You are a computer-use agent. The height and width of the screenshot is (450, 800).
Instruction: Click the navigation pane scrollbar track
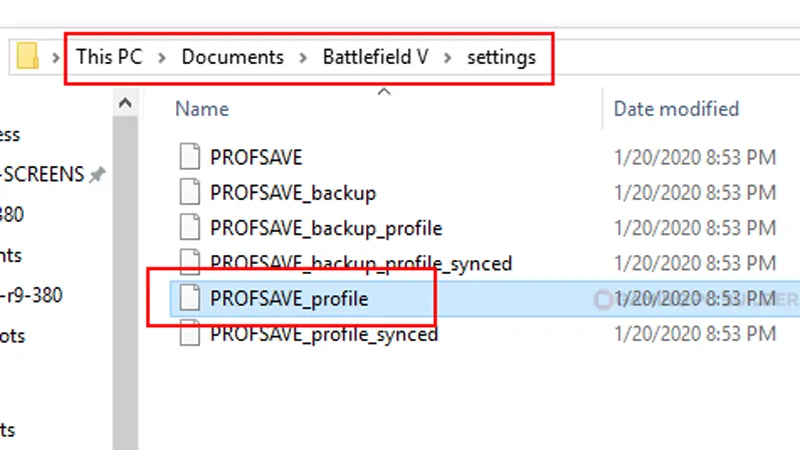125,283
